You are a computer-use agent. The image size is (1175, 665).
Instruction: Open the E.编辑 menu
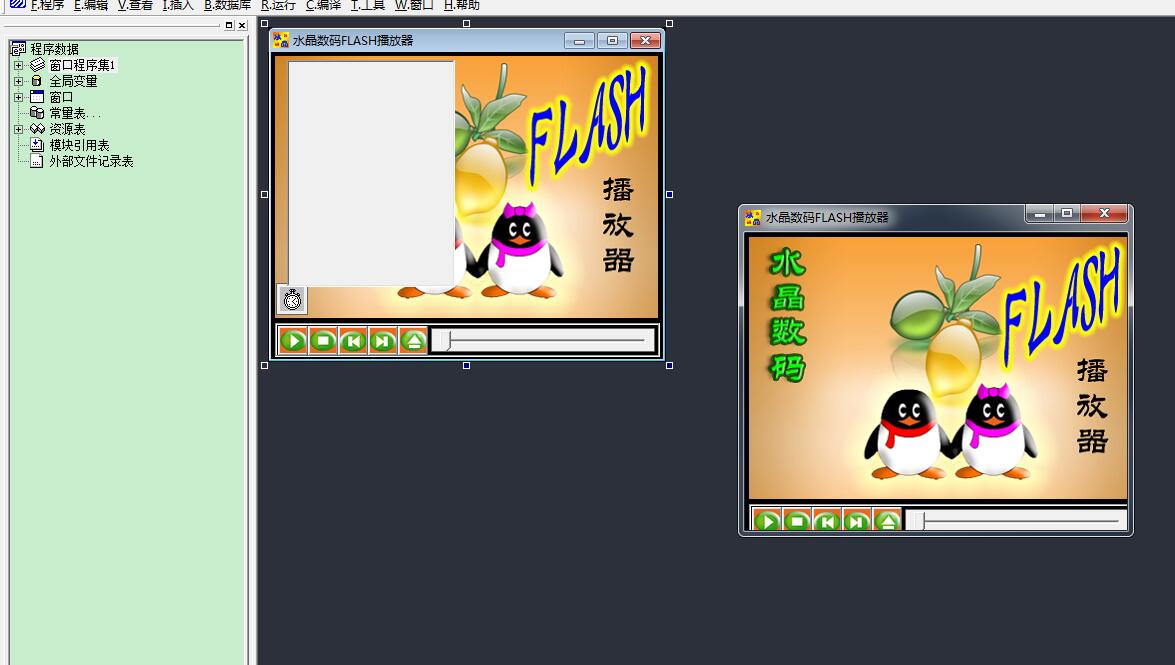coord(91,5)
